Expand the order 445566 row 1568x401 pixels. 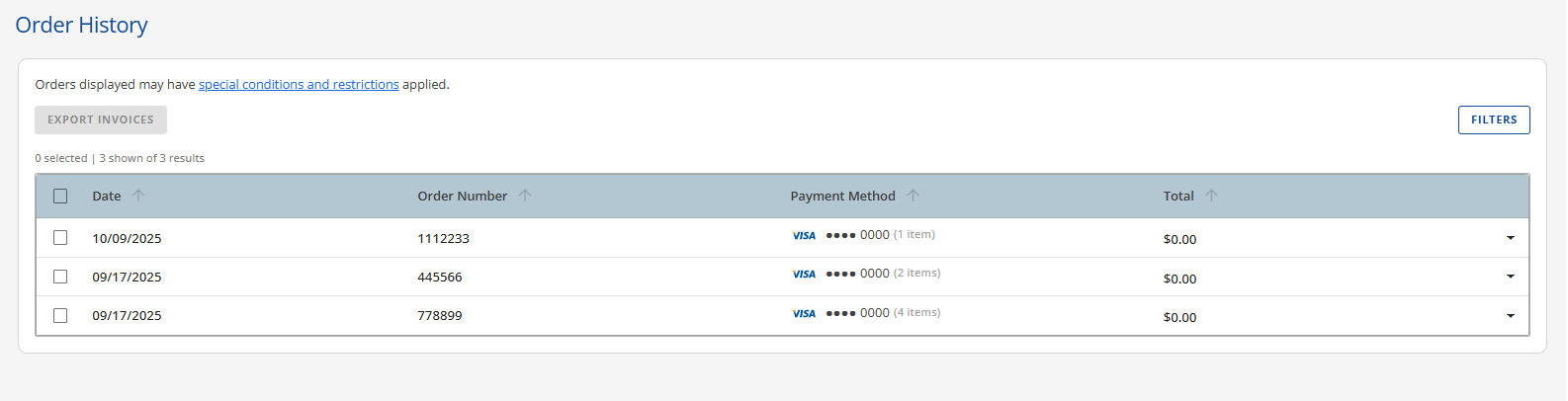tap(1510, 277)
